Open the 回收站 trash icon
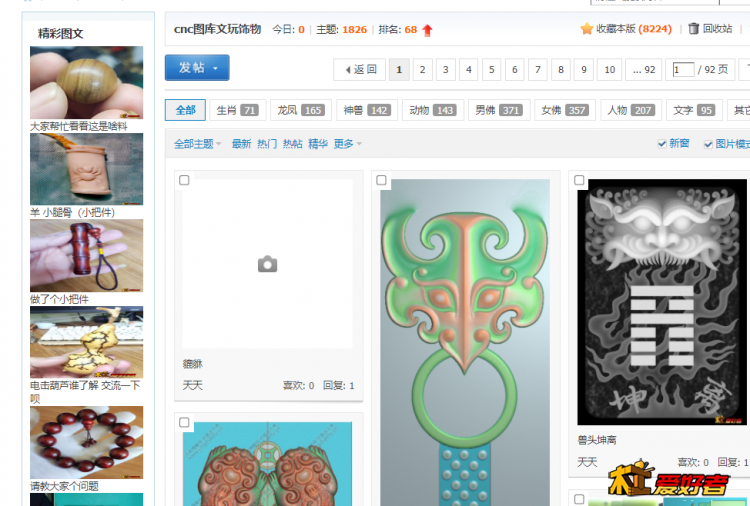Screen dimensions: 750x506 click(694, 29)
